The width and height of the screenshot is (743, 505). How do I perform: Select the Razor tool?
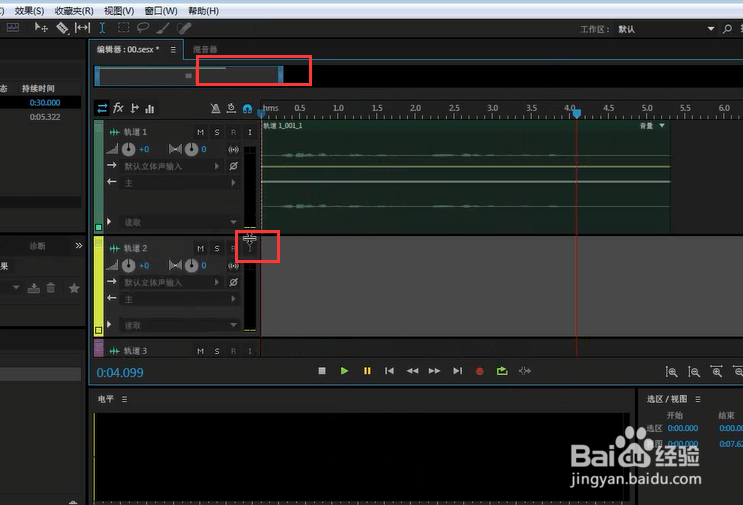click(x=62, y=28)
